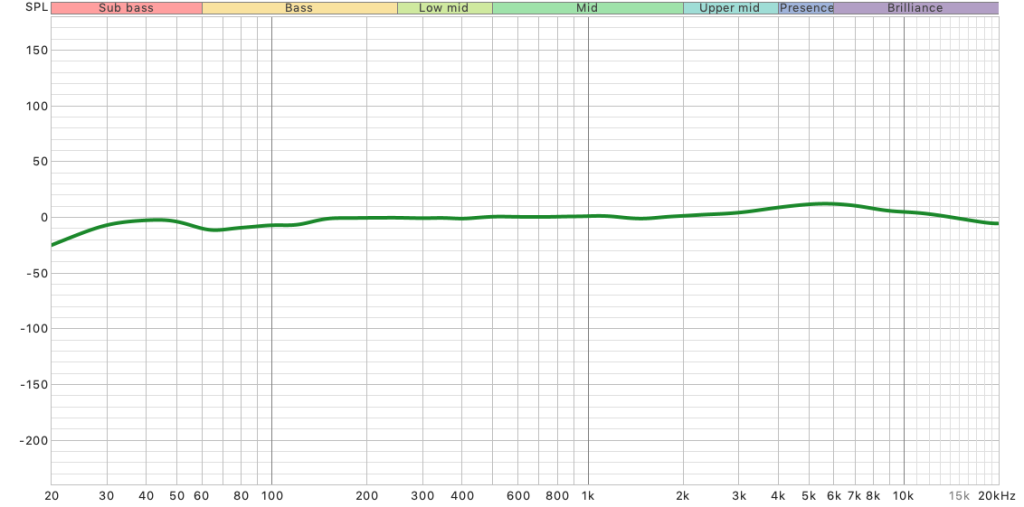Click the Mid band header
This screenshot has width=1024, height=507.
(588, 8)
